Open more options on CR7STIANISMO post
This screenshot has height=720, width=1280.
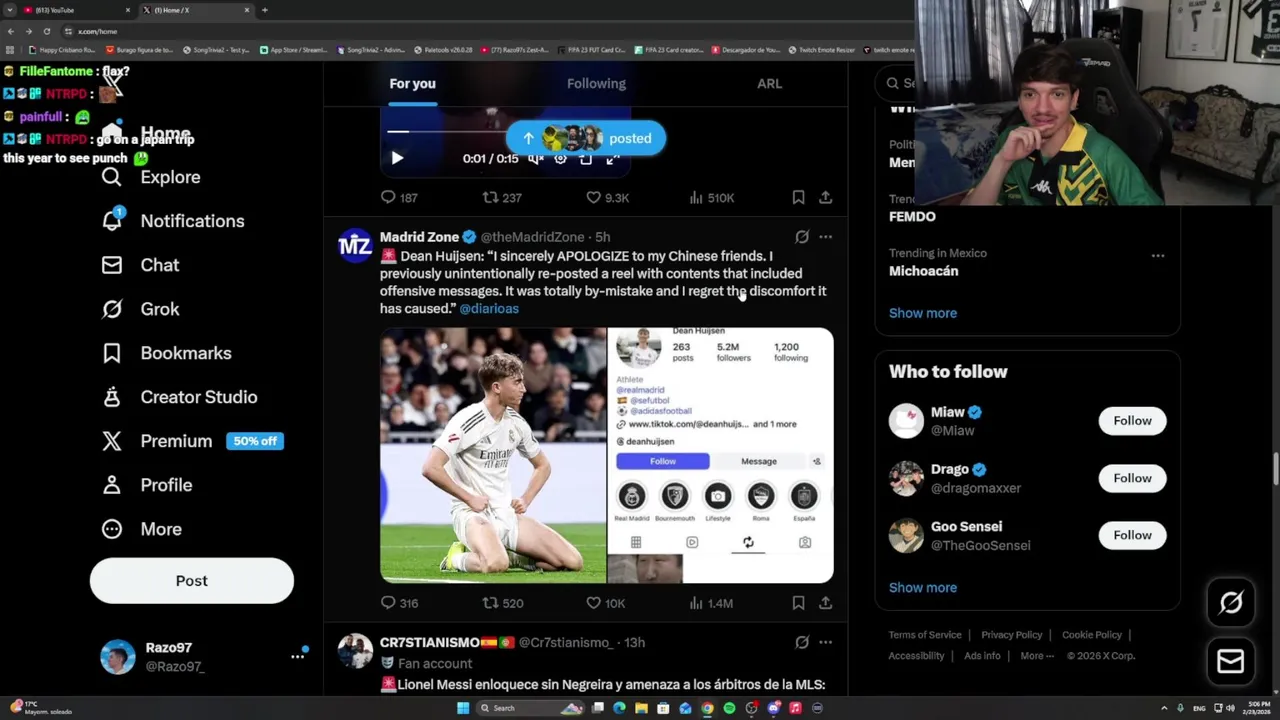(x=826, y=642)
